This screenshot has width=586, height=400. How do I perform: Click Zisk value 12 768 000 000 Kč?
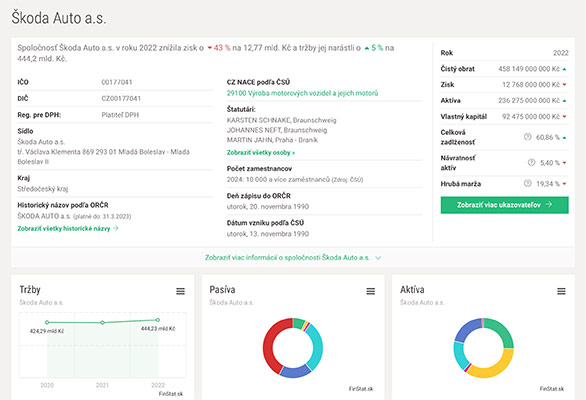coord(531,85)
